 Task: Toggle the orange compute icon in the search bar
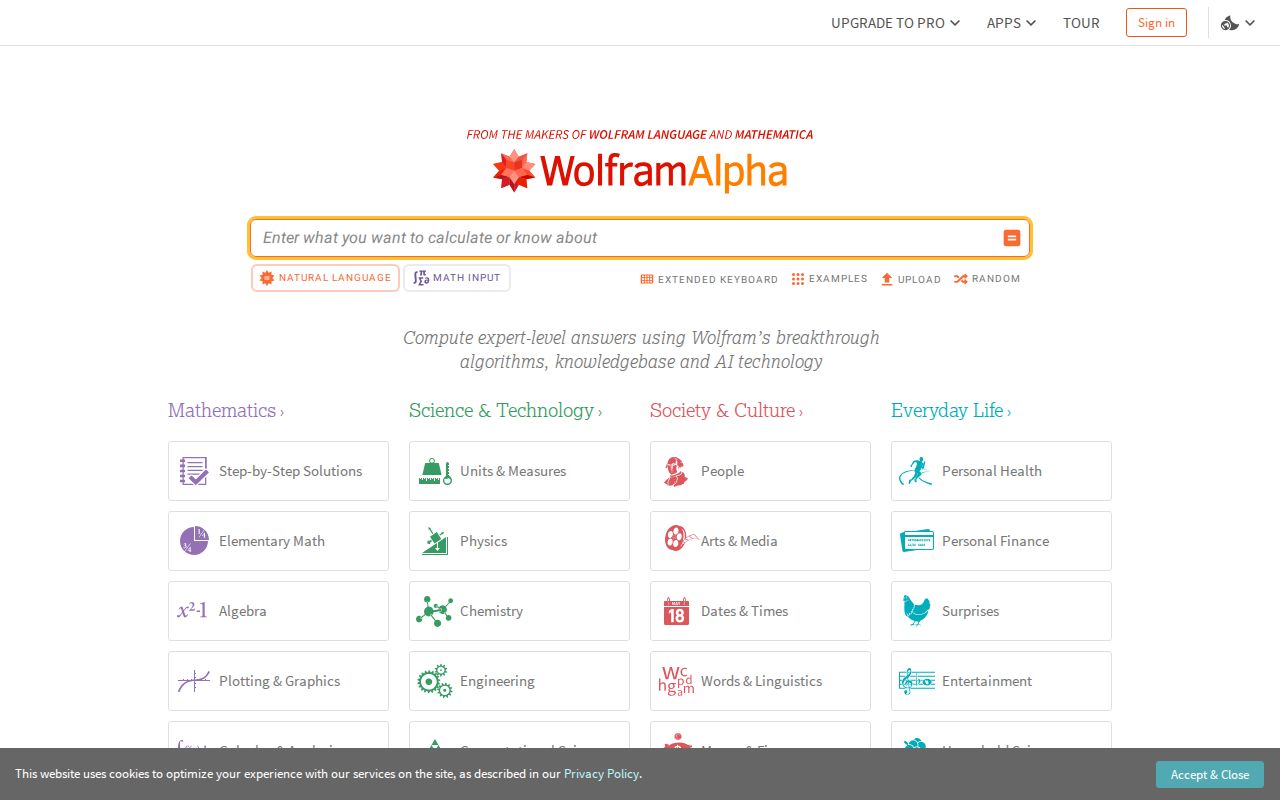tap(1011, 238)
